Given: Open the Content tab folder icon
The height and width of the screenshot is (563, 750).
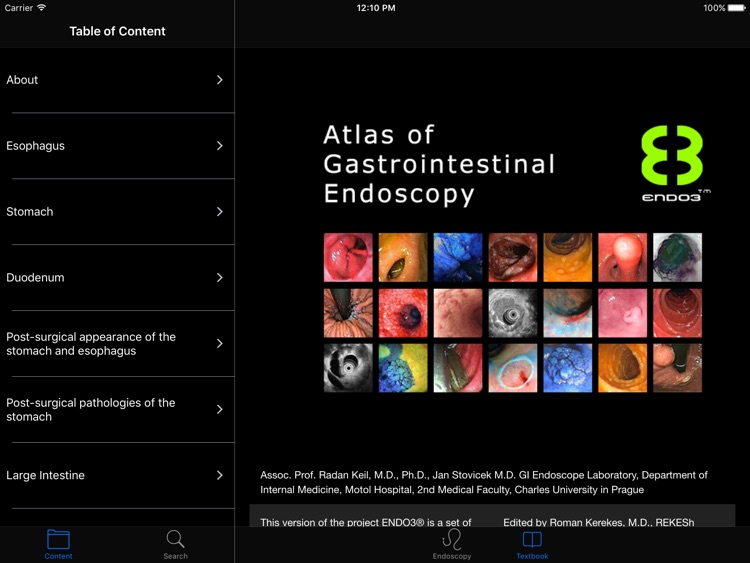Looking at the screenshot, I should pyautogui.click(x=58, y=540).
